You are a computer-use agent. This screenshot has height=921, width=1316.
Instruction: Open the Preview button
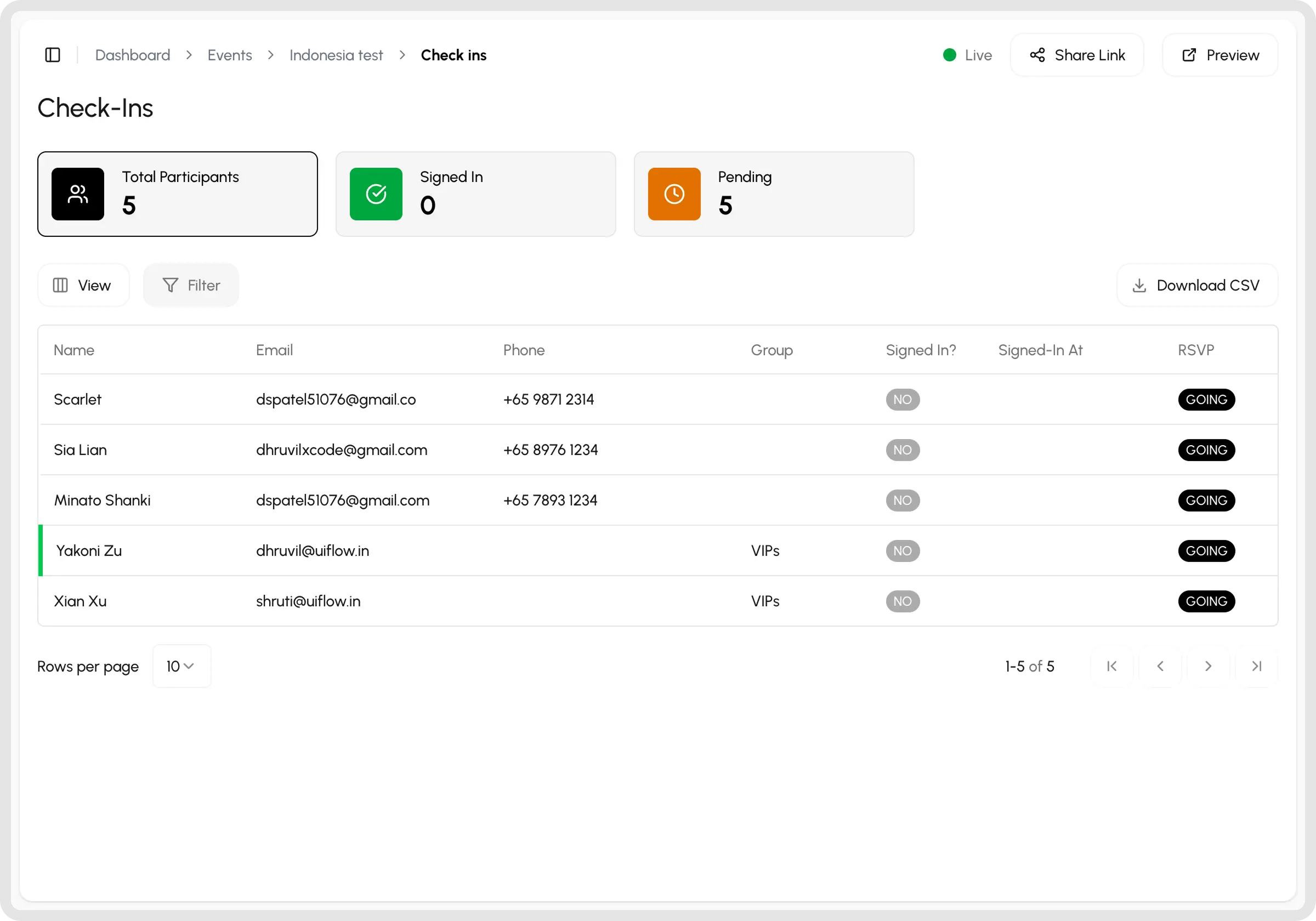1219,55
